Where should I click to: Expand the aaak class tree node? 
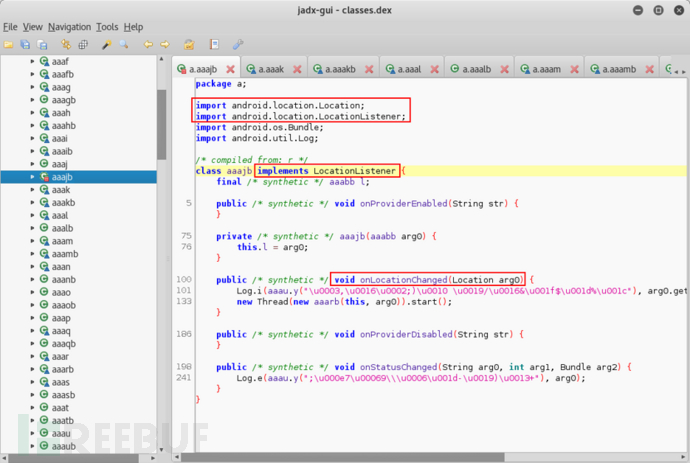click(32, 189)
